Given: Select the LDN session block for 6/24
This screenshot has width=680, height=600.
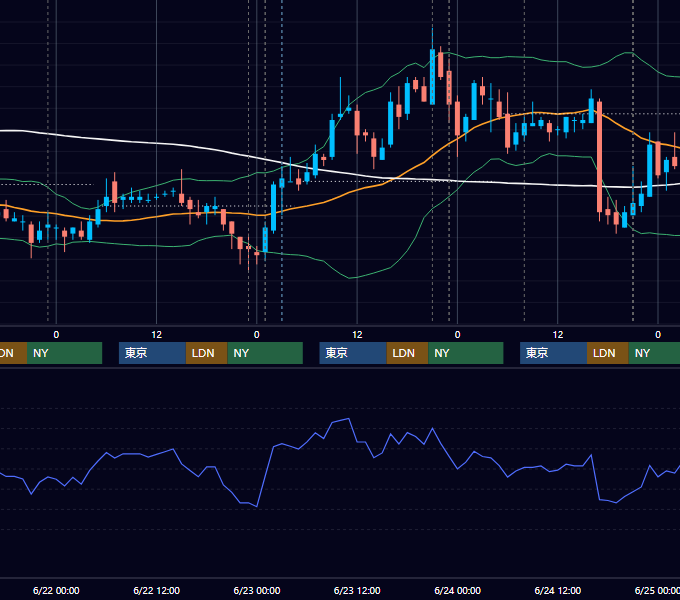Looking at the screenshot, I should tap(608, 353).
